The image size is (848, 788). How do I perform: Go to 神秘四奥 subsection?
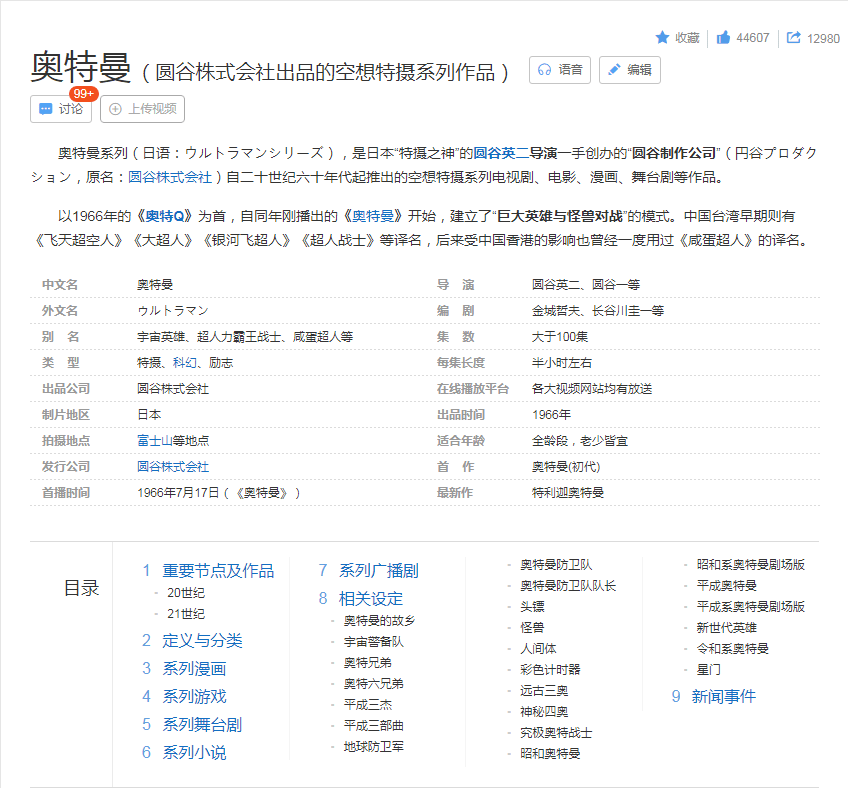pos(544,712)
